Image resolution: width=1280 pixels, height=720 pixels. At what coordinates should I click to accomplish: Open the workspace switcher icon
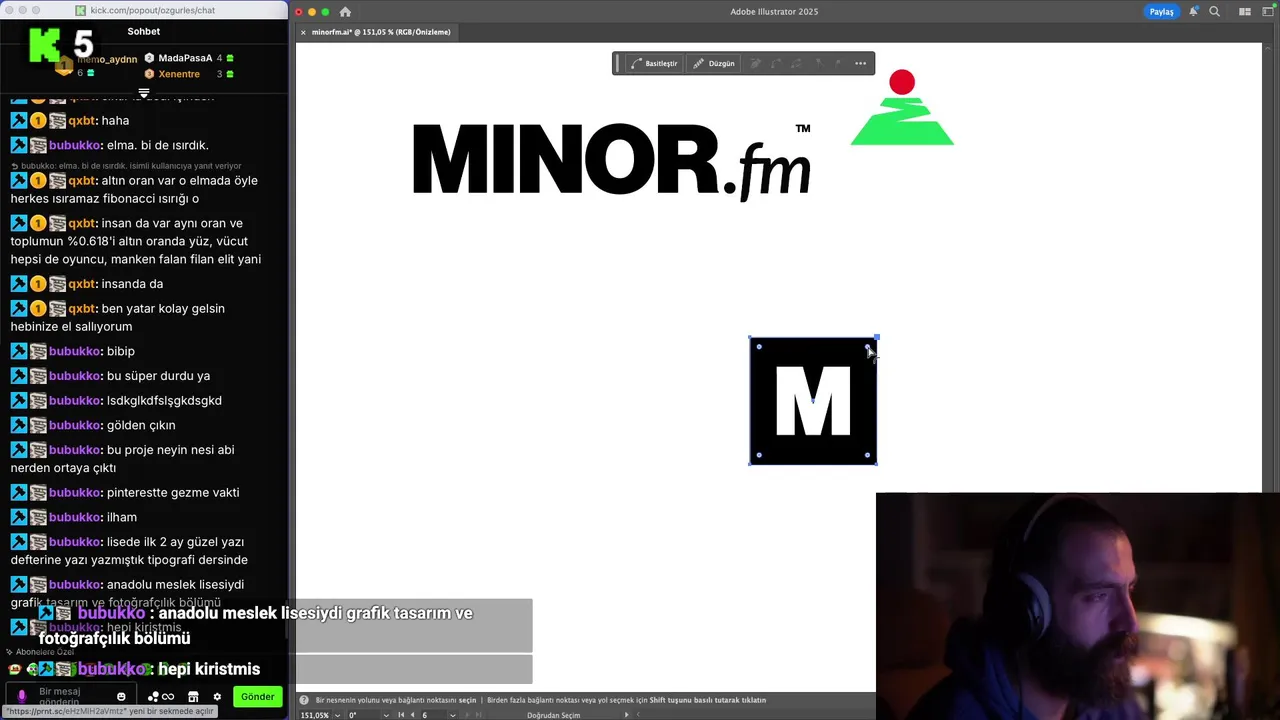(1268, 12)
